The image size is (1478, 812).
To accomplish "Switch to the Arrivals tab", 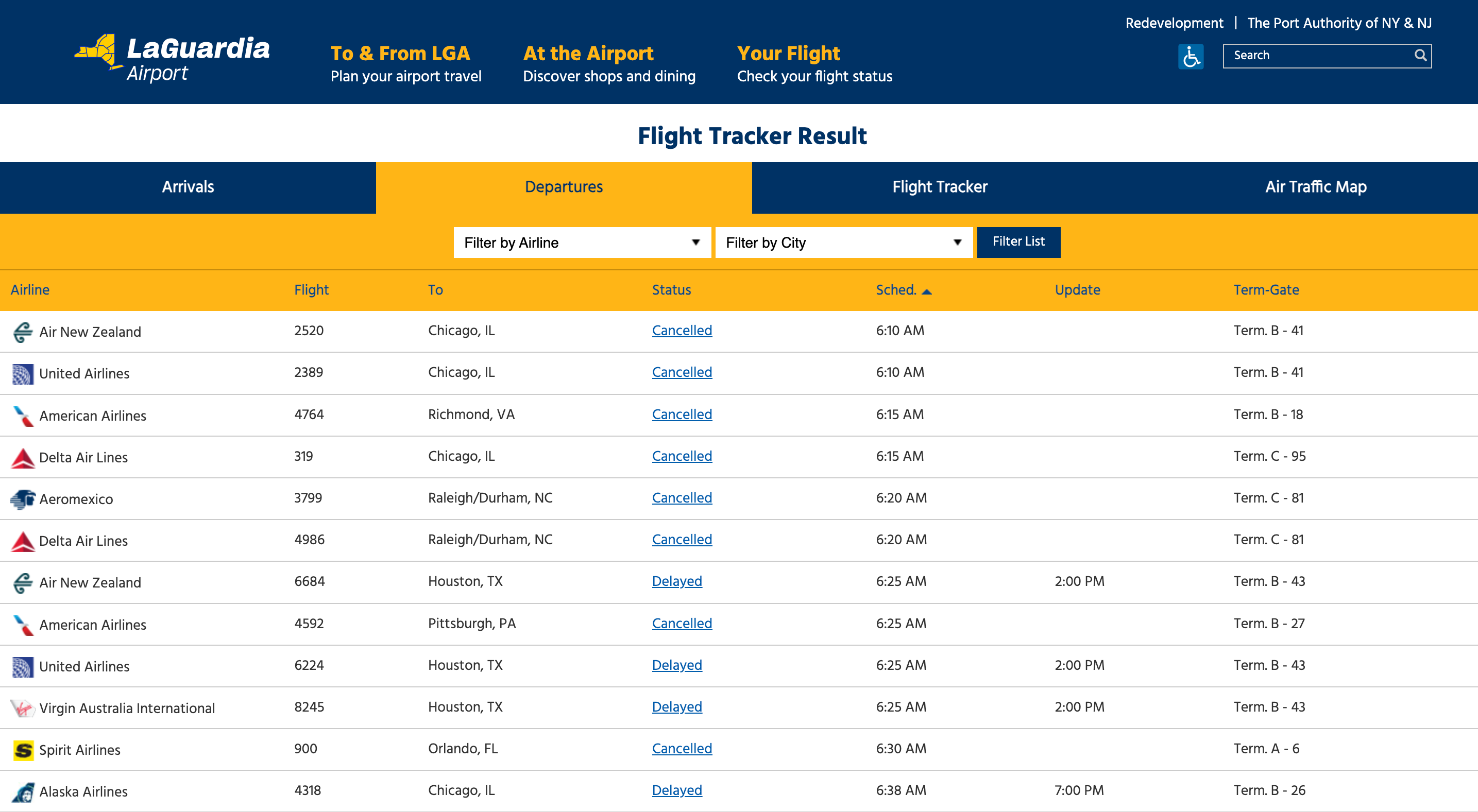I will pos(188,187).
